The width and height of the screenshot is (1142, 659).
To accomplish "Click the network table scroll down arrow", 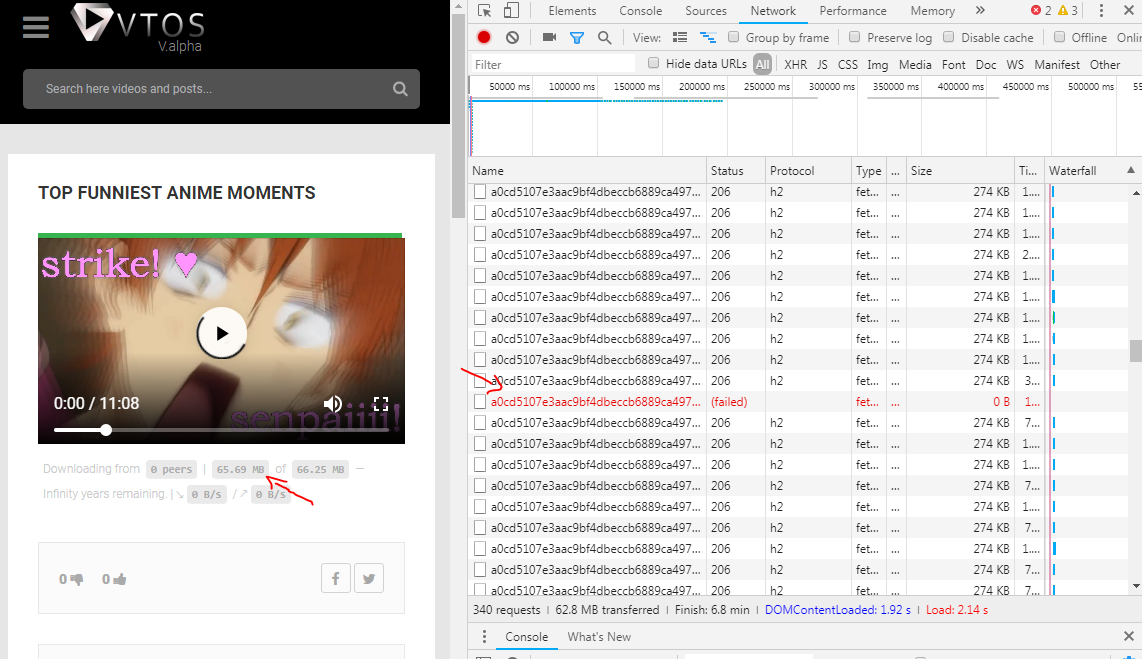I will [x=1136, y=586].
